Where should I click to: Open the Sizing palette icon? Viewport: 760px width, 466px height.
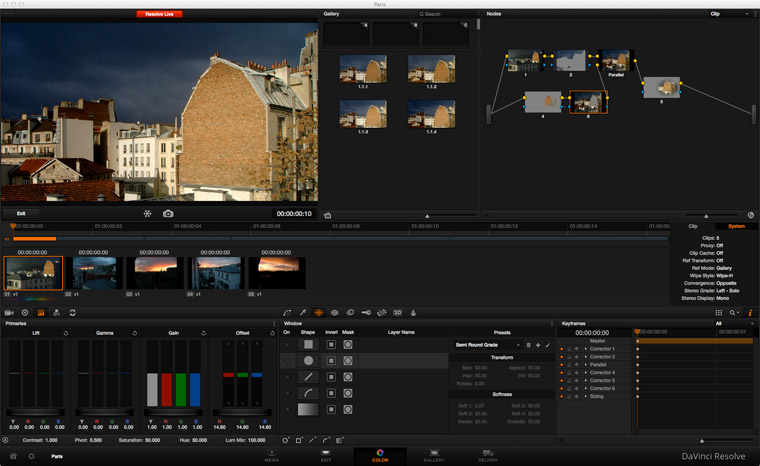(x=382, y=313)
